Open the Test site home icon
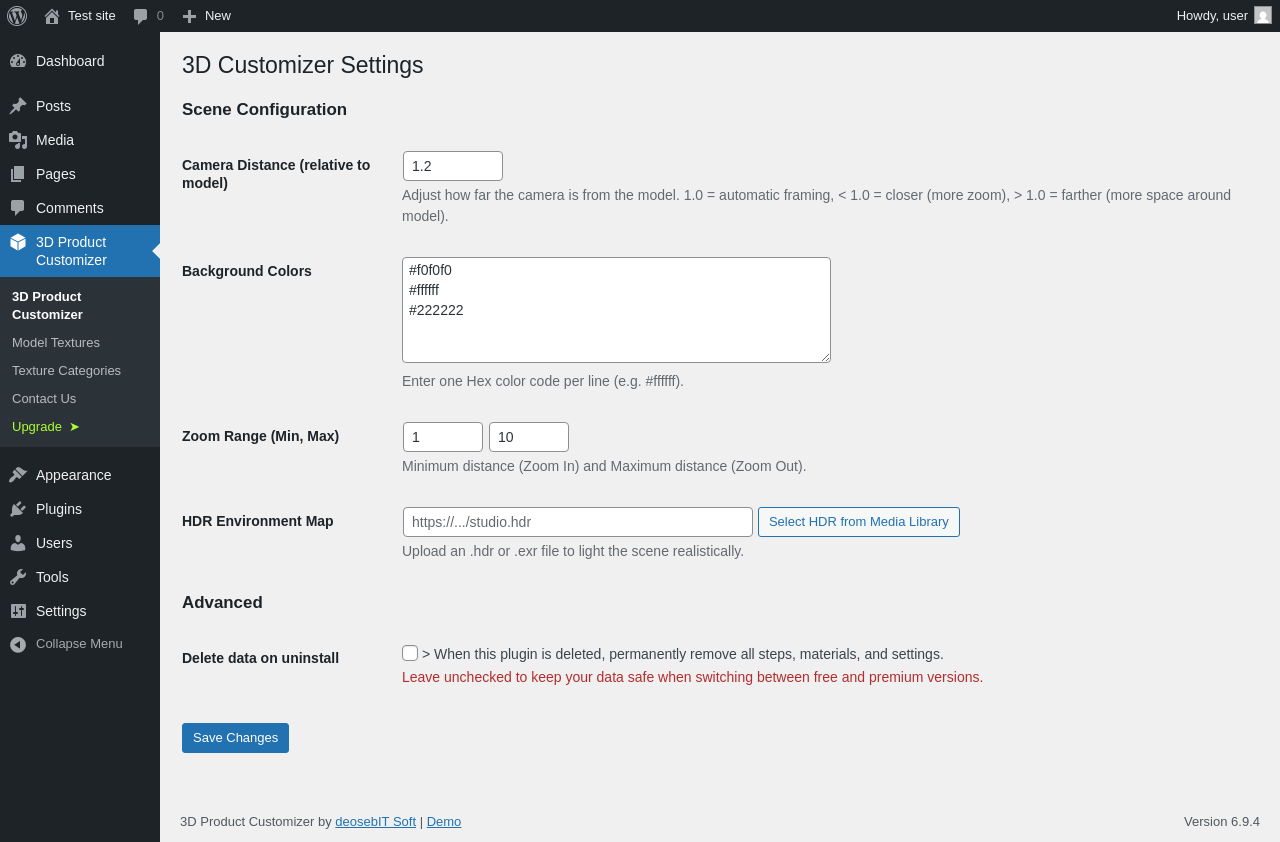The image size is (1280, 842). point(52,16)
